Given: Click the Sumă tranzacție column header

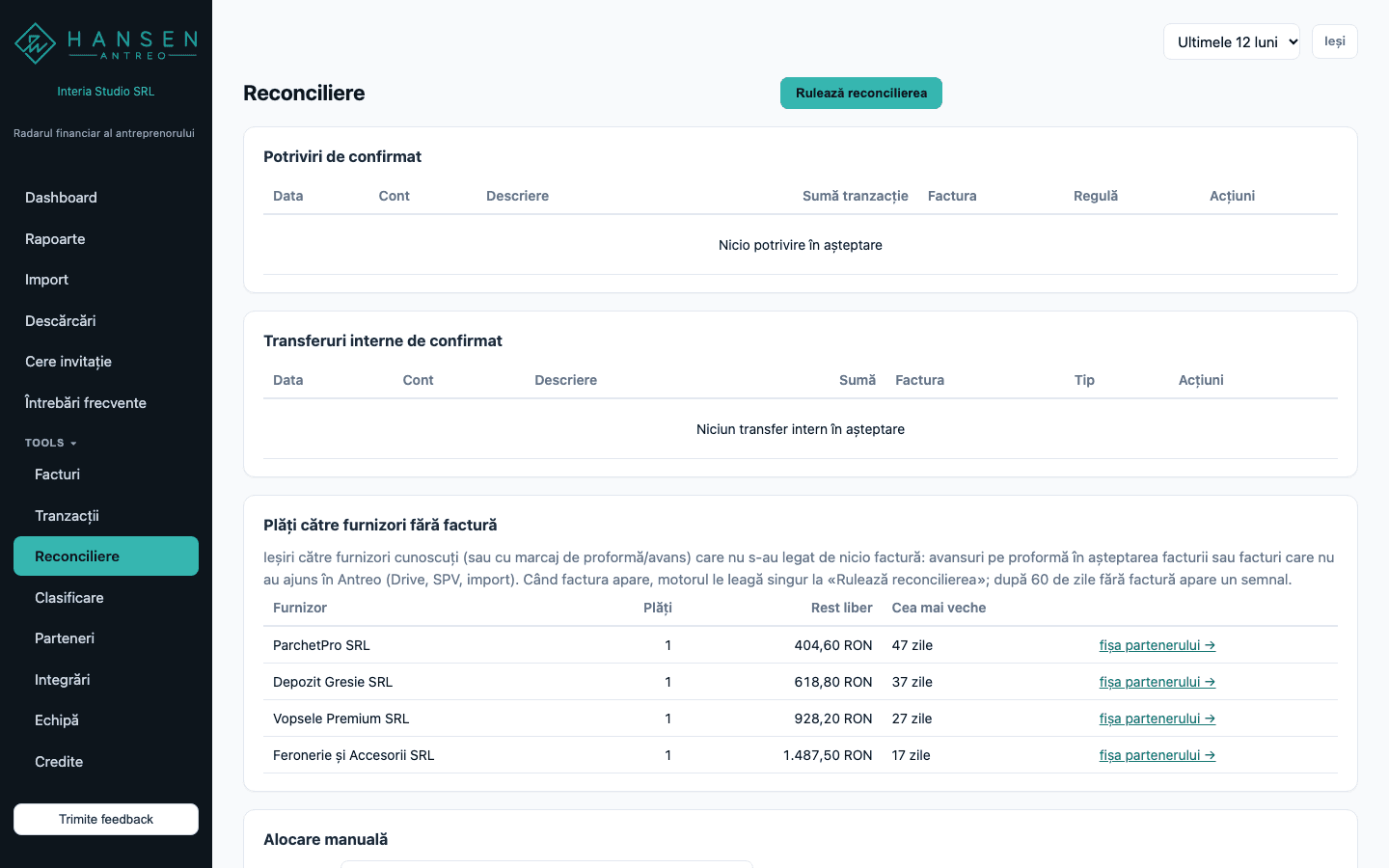Looking at the screenshot, I should click(x=856, y=196).
